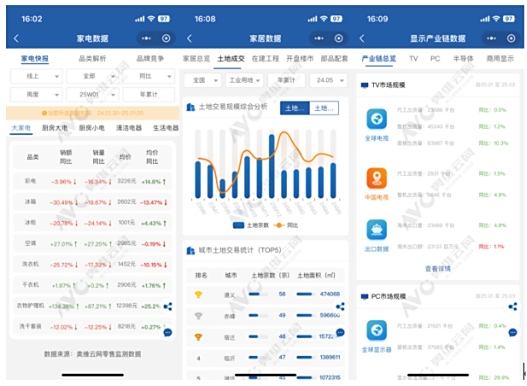This screenshot has height=386, width=527.
Task: Select the 空调 row in category table
Action: (x=93, y=244)
